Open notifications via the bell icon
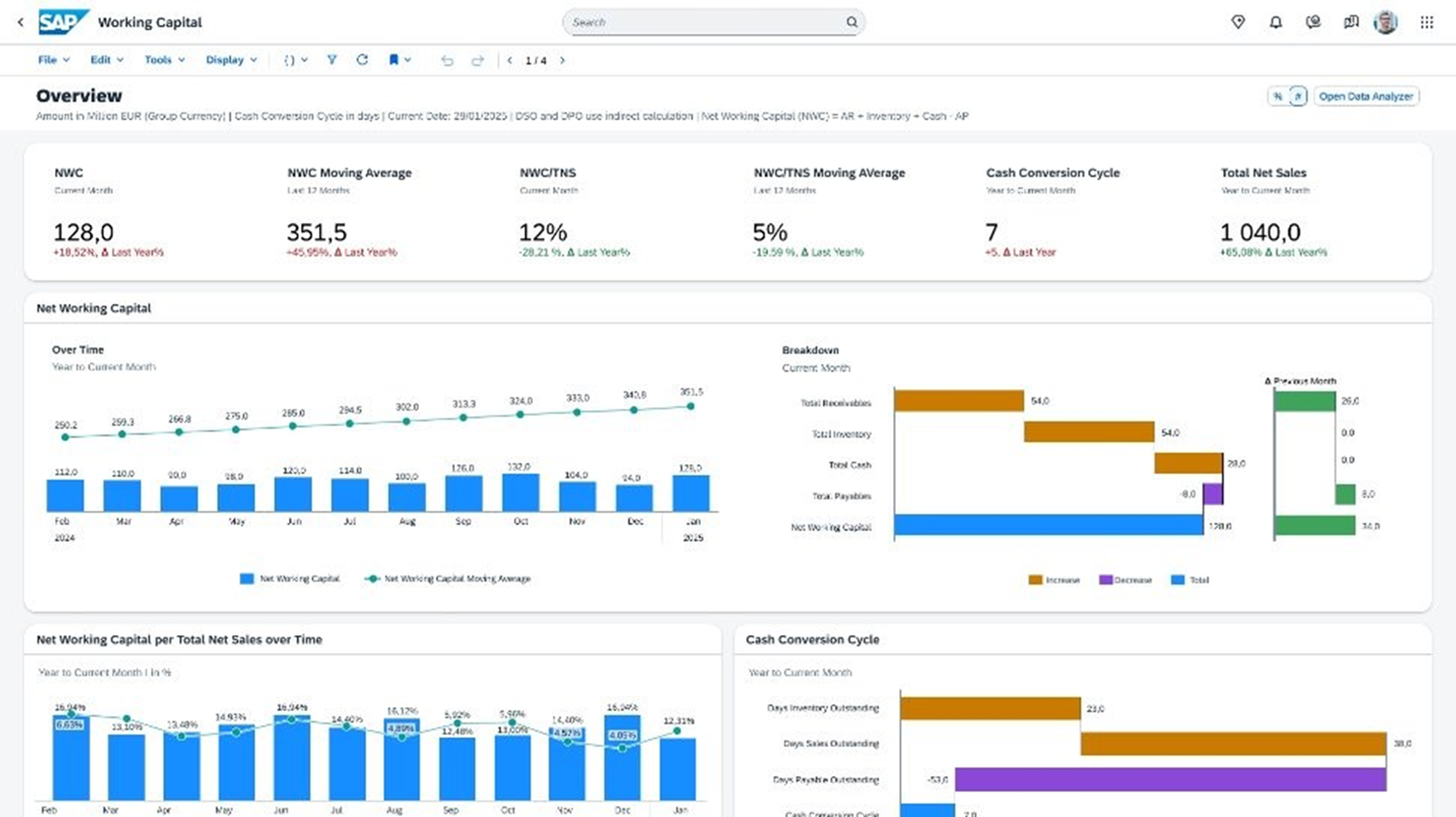 (x=1275, y=21)
